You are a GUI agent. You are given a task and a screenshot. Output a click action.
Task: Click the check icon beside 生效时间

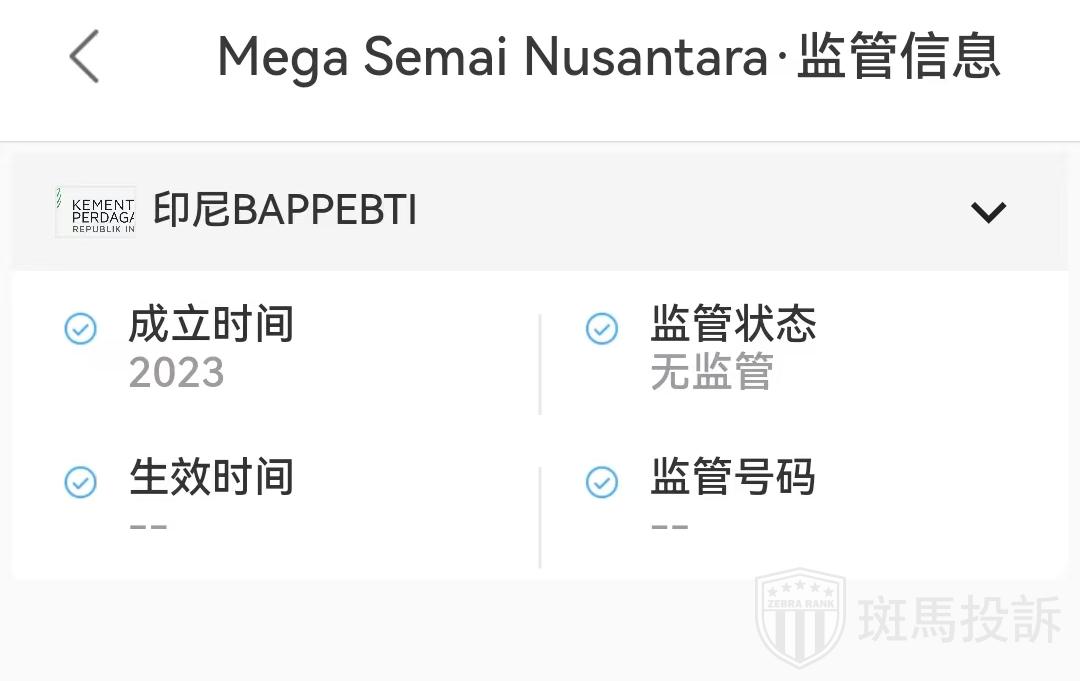81,482
